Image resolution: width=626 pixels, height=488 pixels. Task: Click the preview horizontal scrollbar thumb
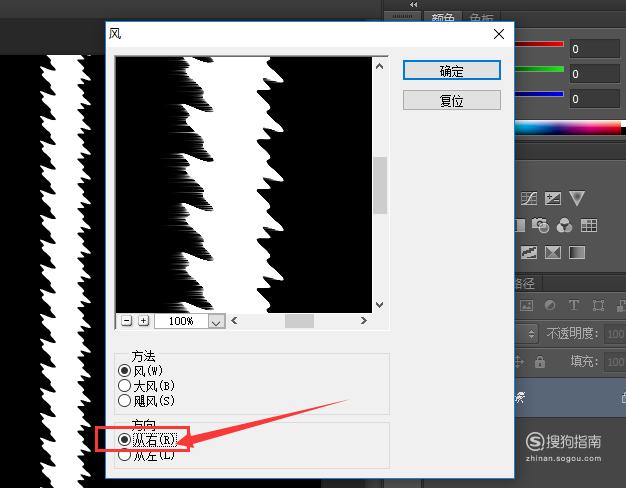299,321
